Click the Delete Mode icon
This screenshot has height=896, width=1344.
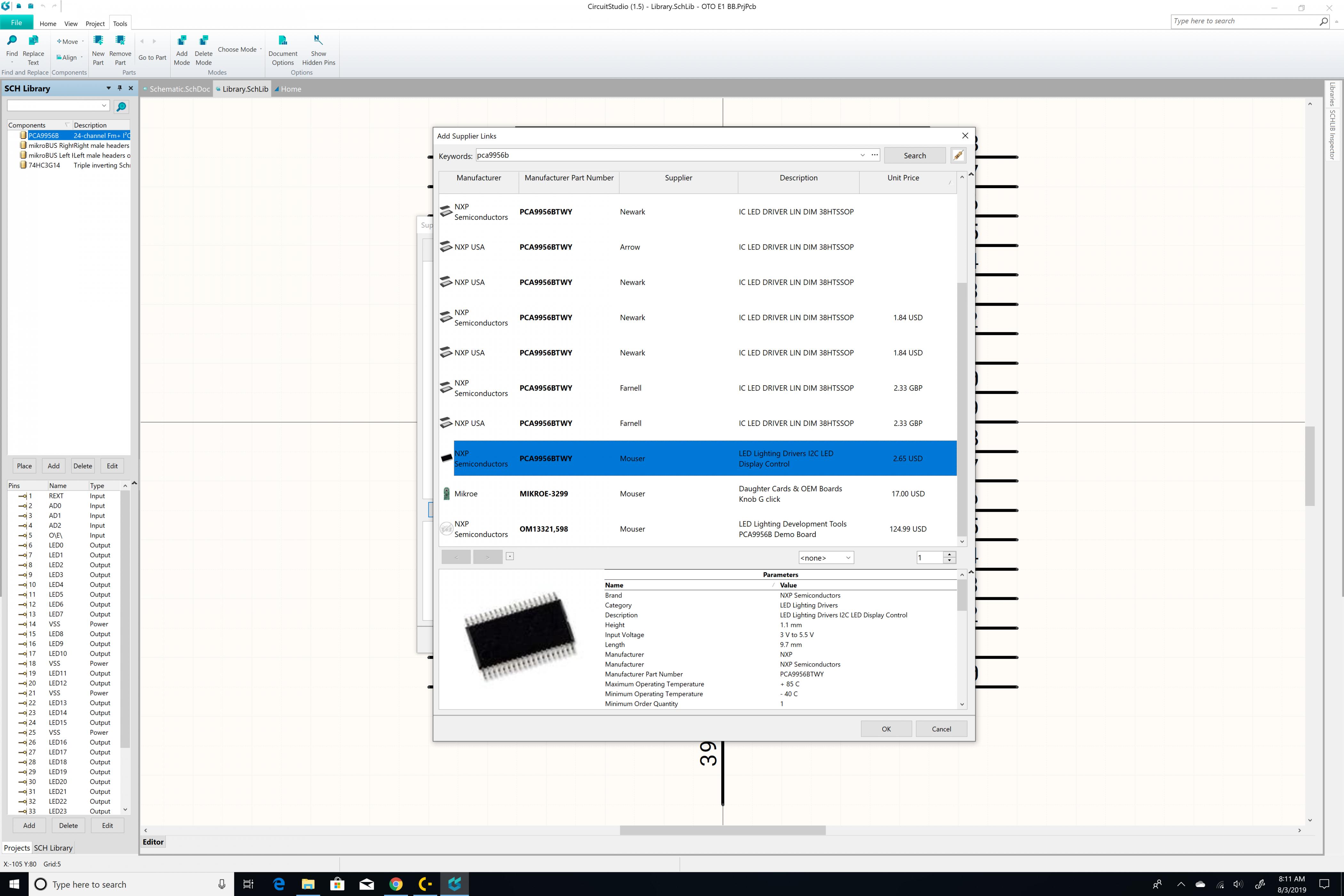(x=204, y=40)
